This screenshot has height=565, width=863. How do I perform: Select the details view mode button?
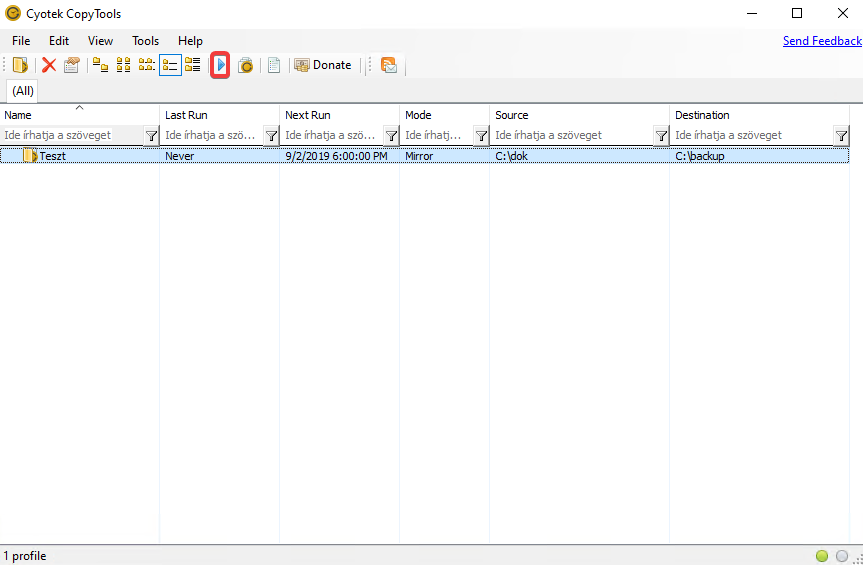[x=170, y=65]
